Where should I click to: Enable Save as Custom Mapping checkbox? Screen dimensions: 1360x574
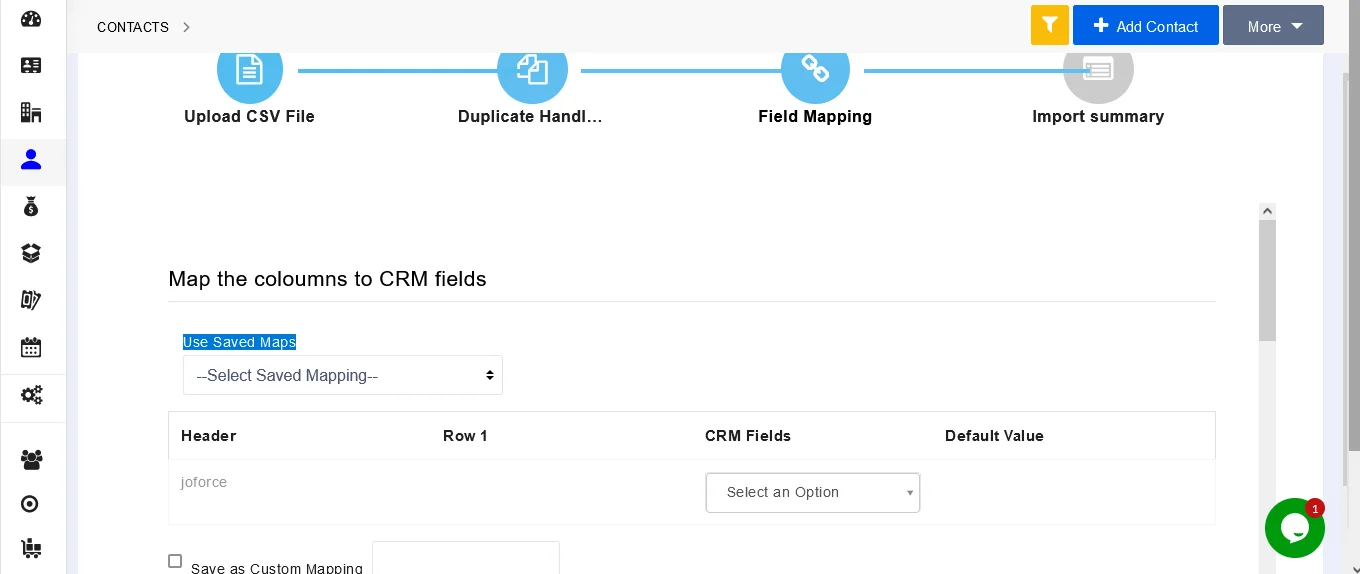point(175,562)
